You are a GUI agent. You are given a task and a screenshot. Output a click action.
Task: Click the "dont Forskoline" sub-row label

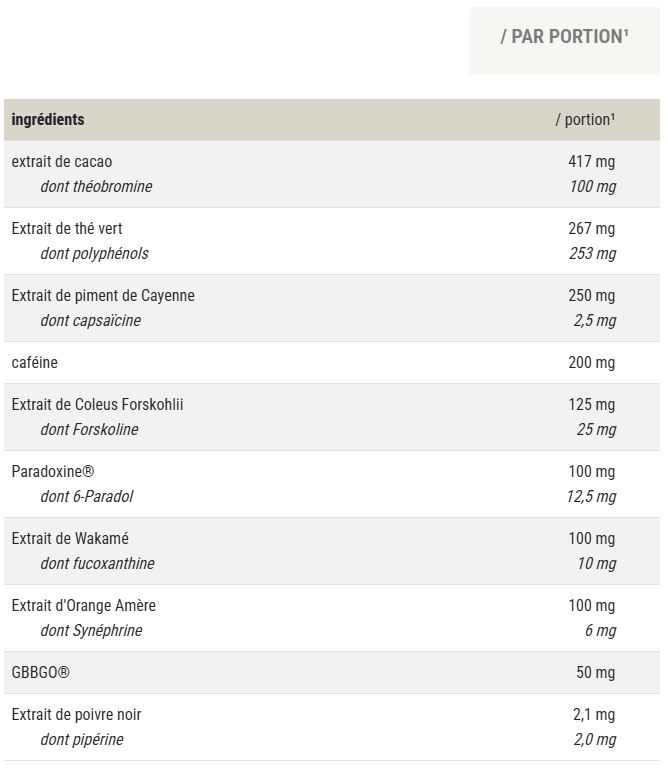[x=89, y=430]
